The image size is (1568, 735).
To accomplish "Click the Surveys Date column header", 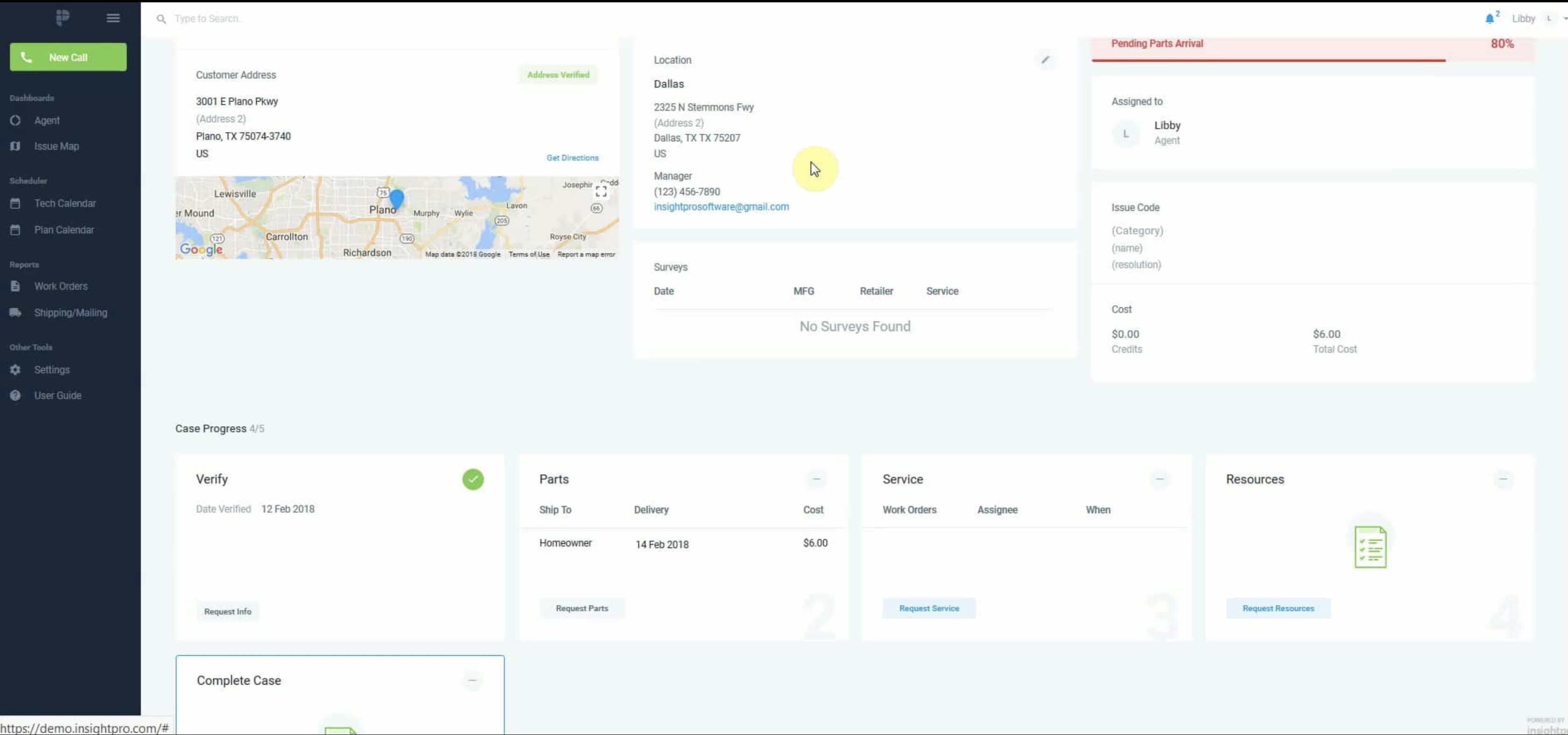I will click(x=664, y=291).
